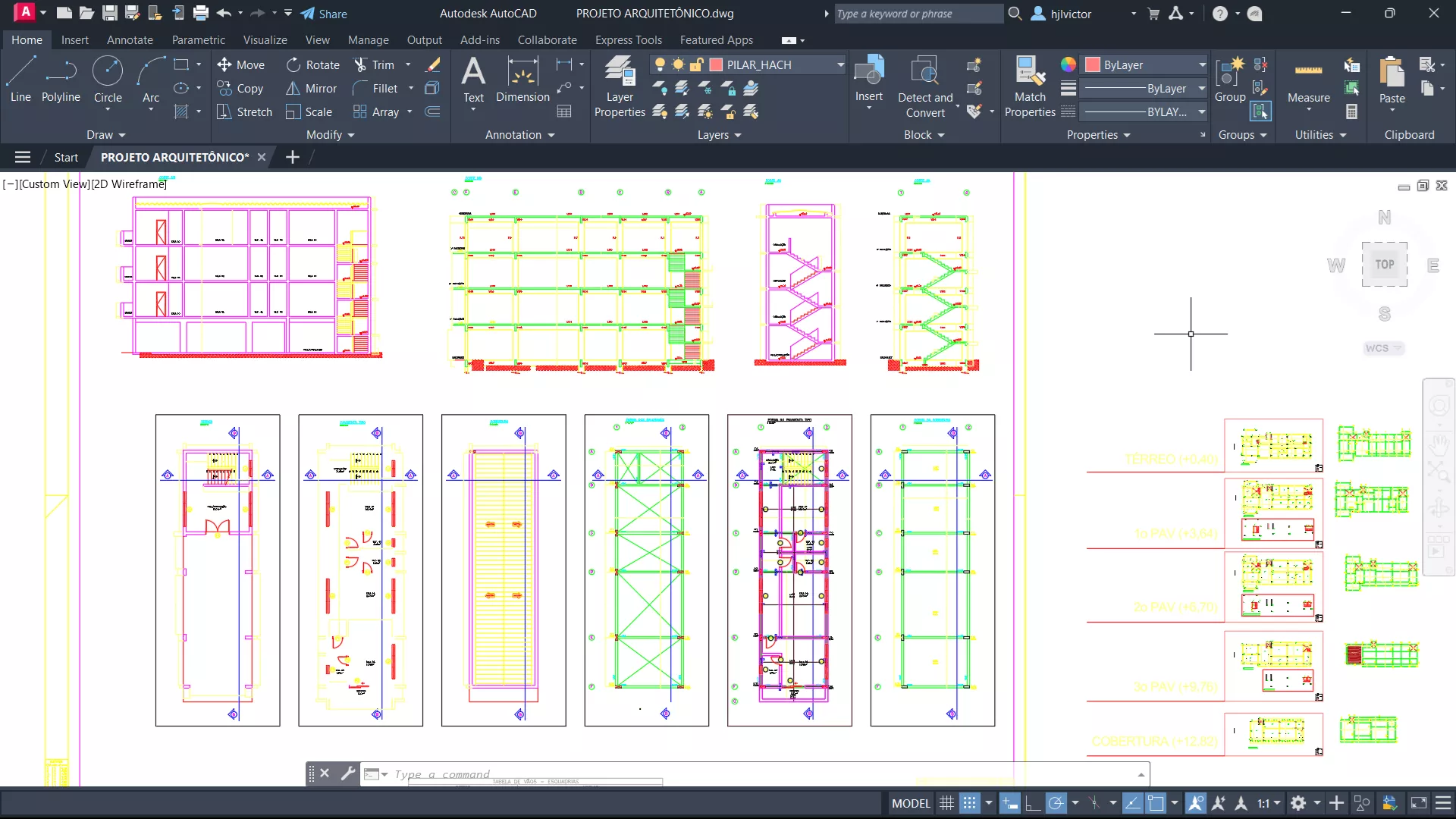
Task: Select the Polyline draw tool
Action: point(61,80)
